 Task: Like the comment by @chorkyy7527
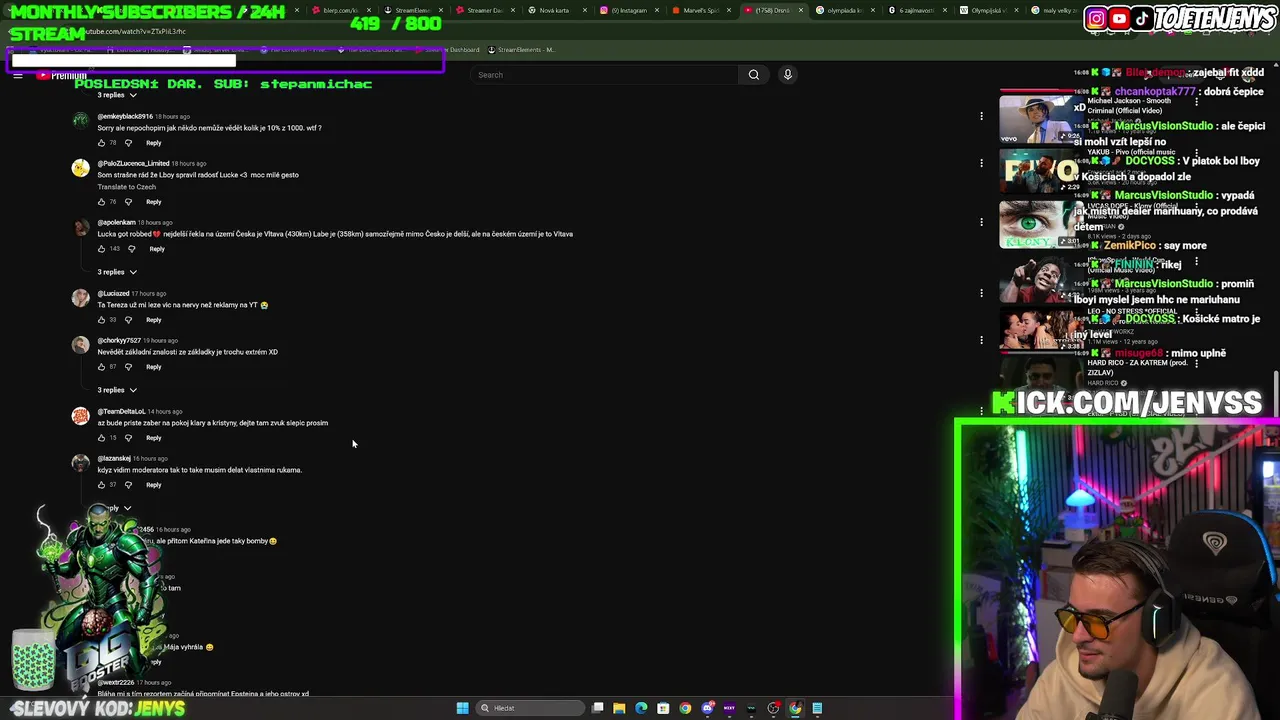coord(101,367)
